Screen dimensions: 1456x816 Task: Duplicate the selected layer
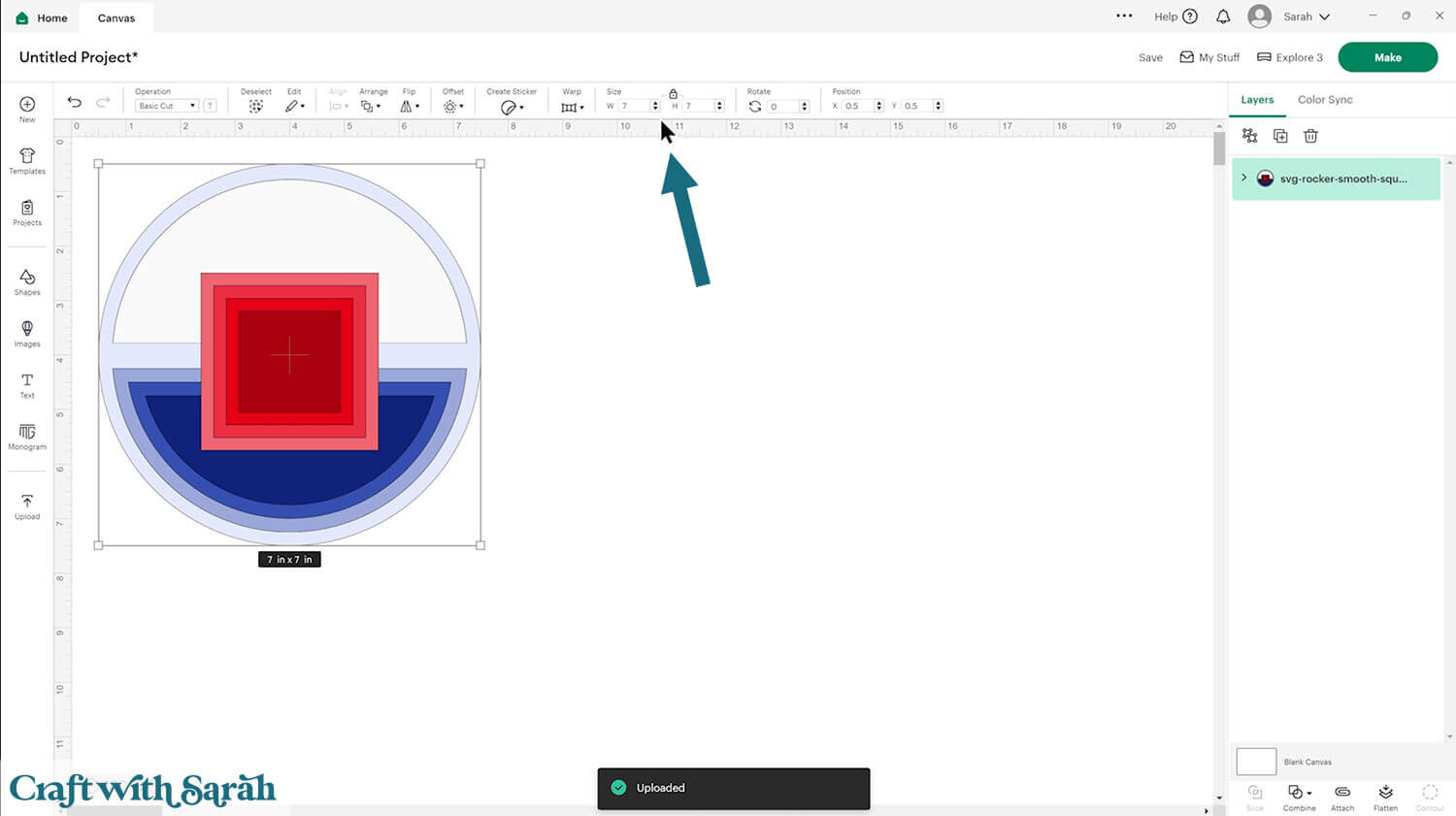tap(1280, 136)
